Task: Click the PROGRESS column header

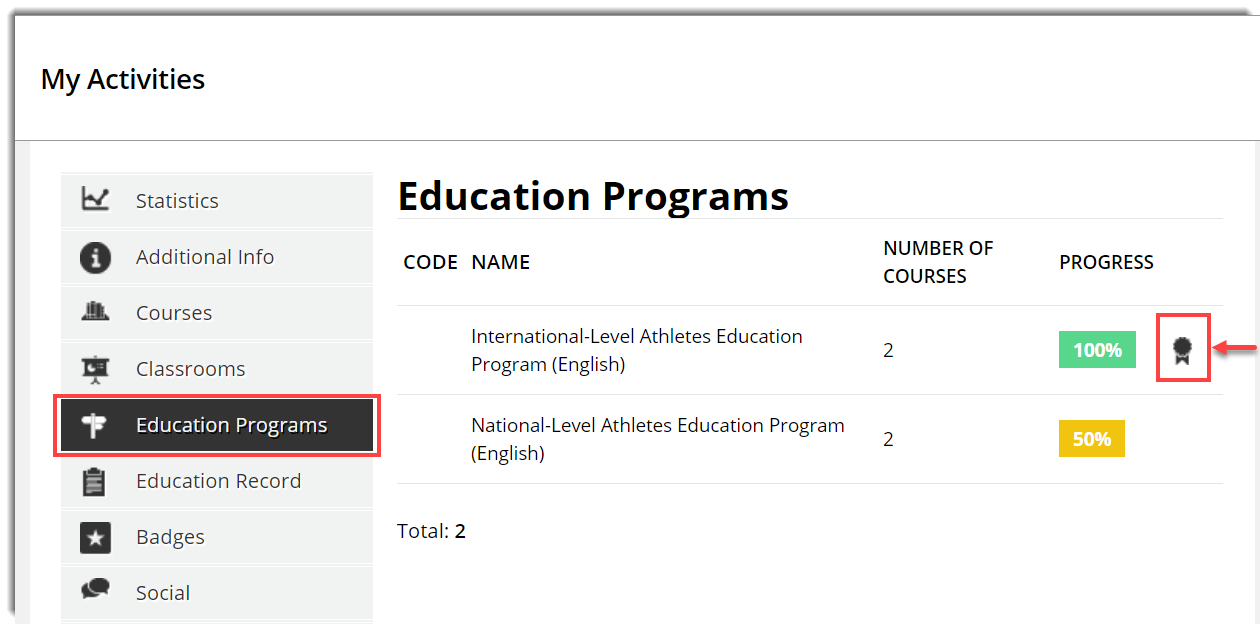Action: 1106,262
